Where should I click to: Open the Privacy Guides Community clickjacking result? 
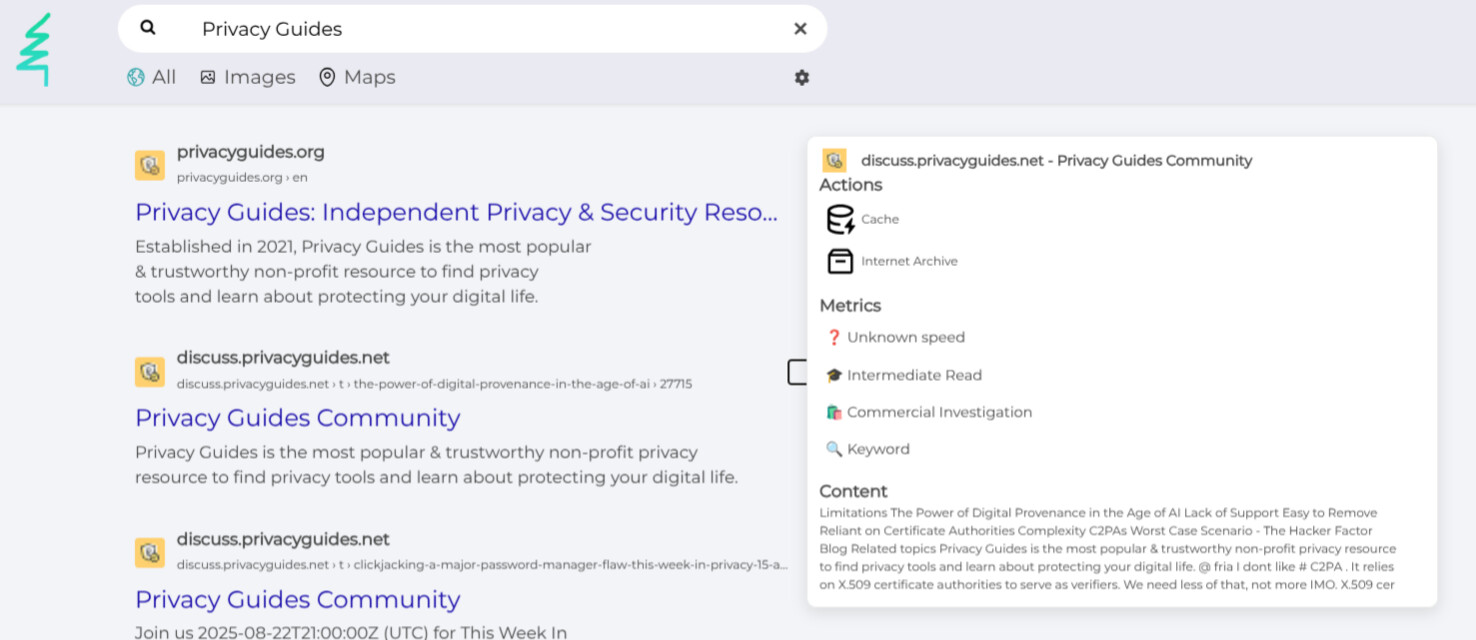pos(298,600)
